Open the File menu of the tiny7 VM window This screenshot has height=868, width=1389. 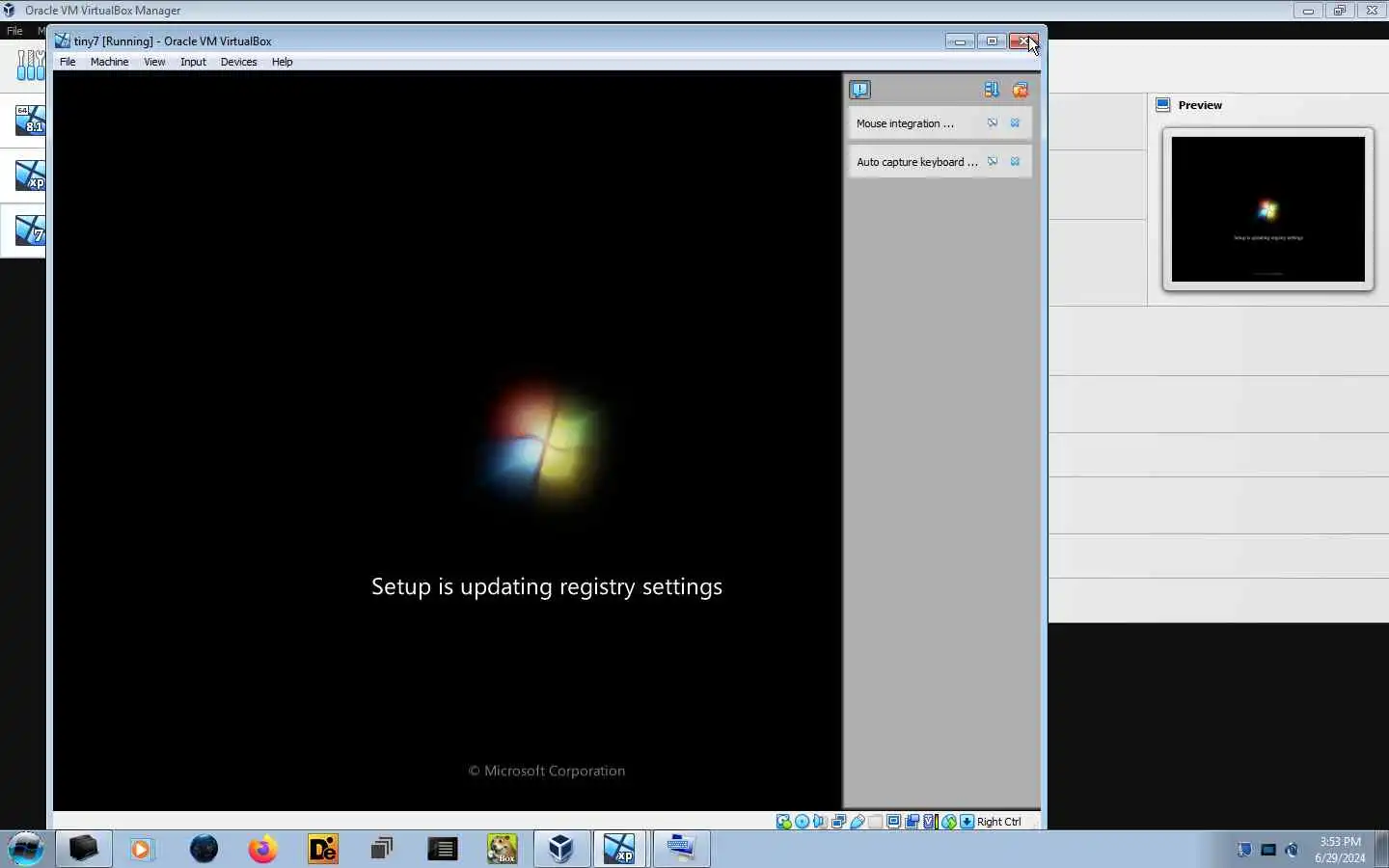click(x=68, y=62)
